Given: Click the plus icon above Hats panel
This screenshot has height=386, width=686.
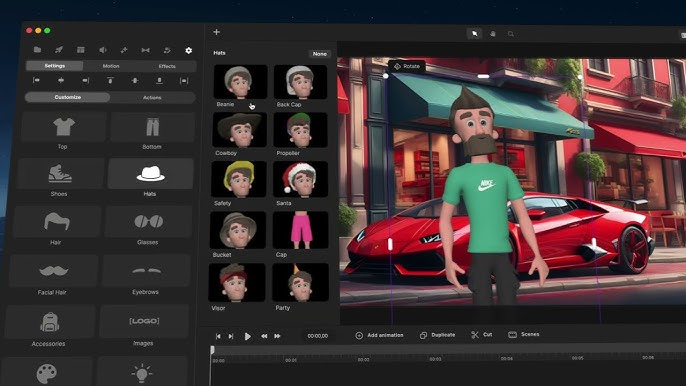Looking at the screenshot, I should pyautogui.click(x=217, y=32).
